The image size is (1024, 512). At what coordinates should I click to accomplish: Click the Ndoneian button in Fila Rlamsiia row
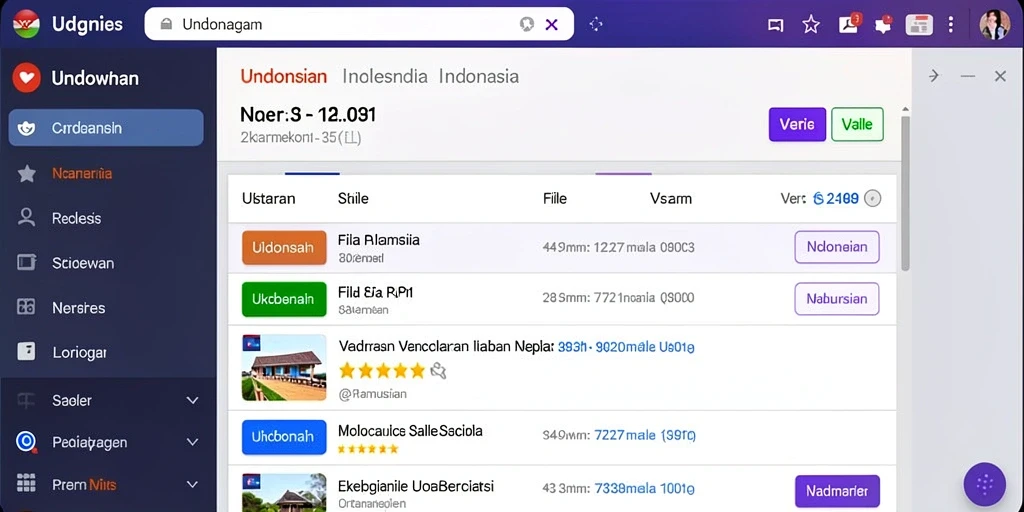(837, 247)
